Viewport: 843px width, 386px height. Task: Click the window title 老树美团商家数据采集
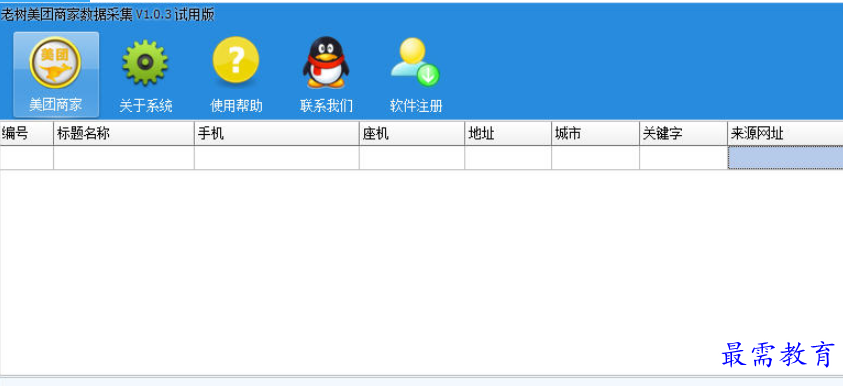66,15
